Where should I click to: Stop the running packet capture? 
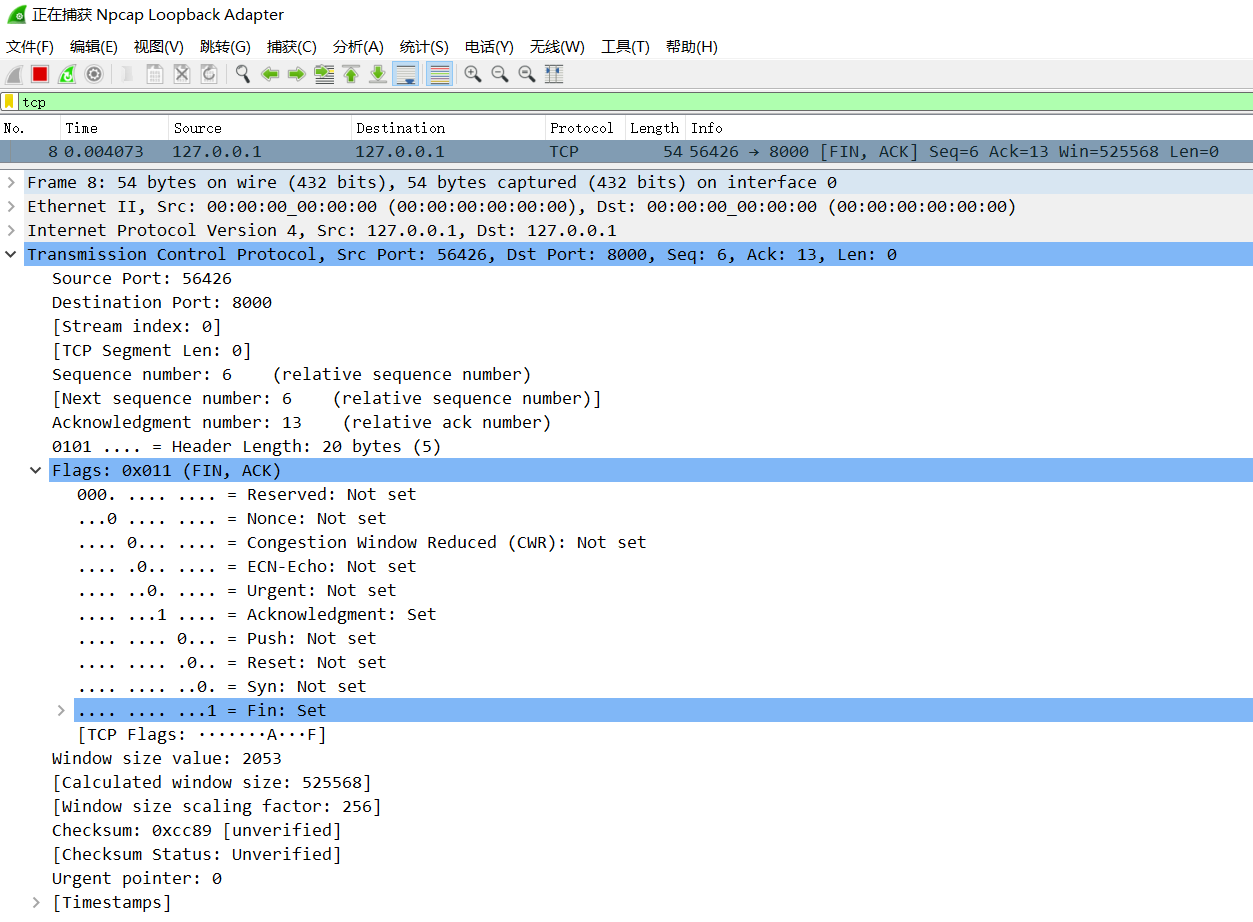tap(40, 74)
